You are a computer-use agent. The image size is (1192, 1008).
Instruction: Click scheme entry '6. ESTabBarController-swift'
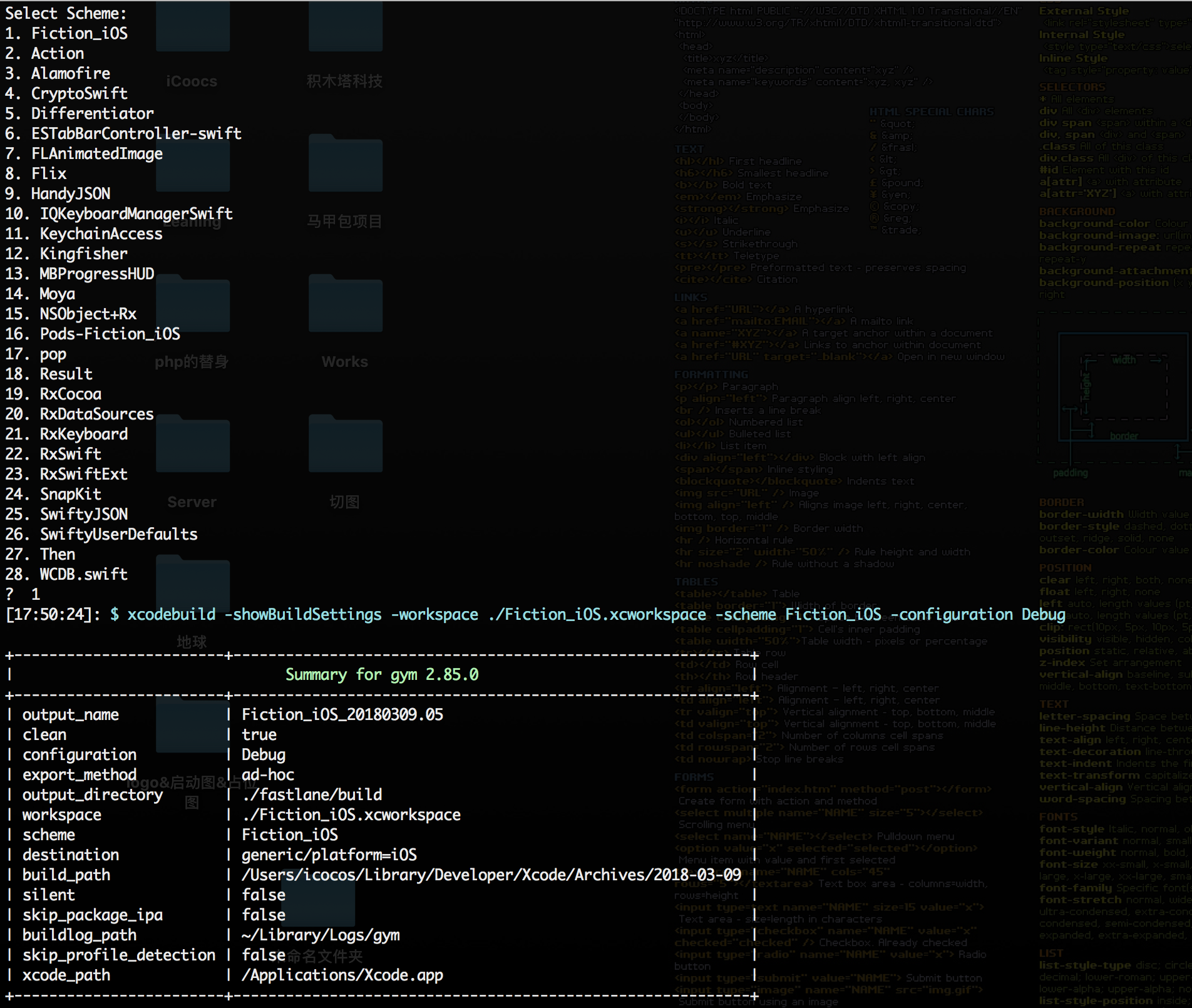point(123,133)
